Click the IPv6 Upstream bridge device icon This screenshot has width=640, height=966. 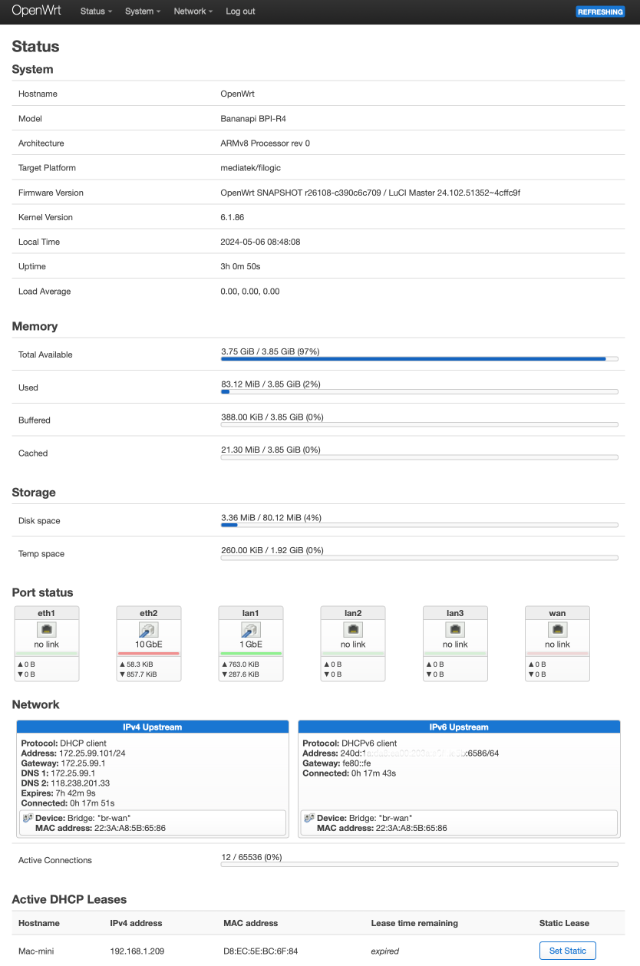tap(308, 817)
